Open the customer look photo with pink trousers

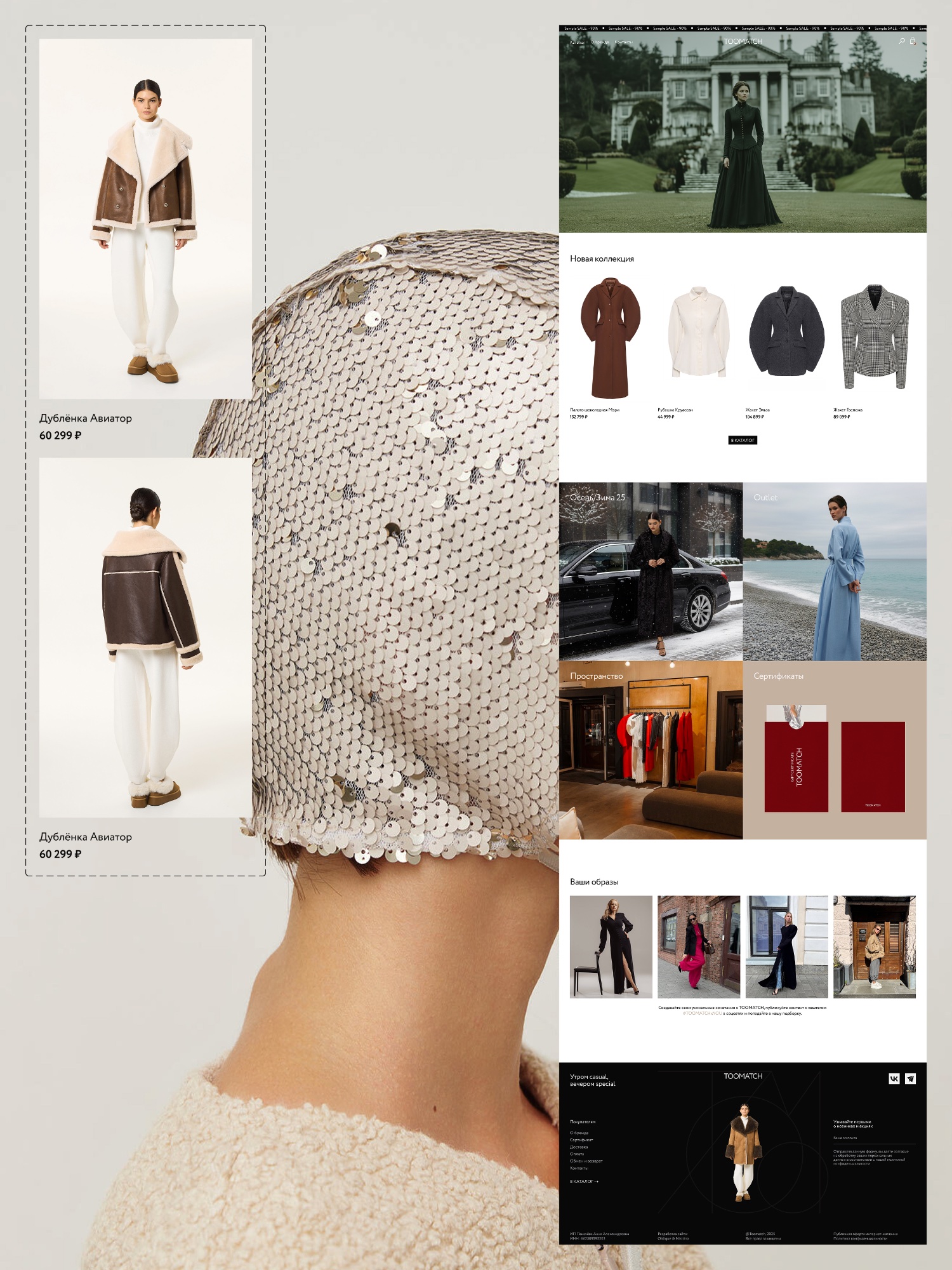coord(699,947)
